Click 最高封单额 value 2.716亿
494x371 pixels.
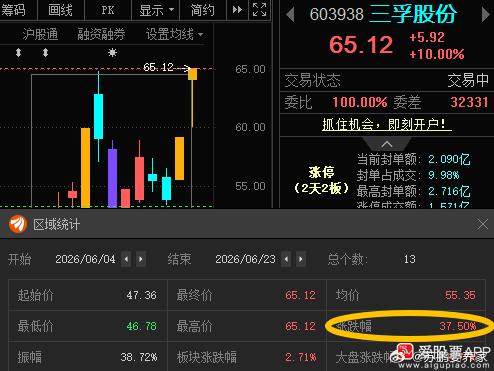(449, 191)
